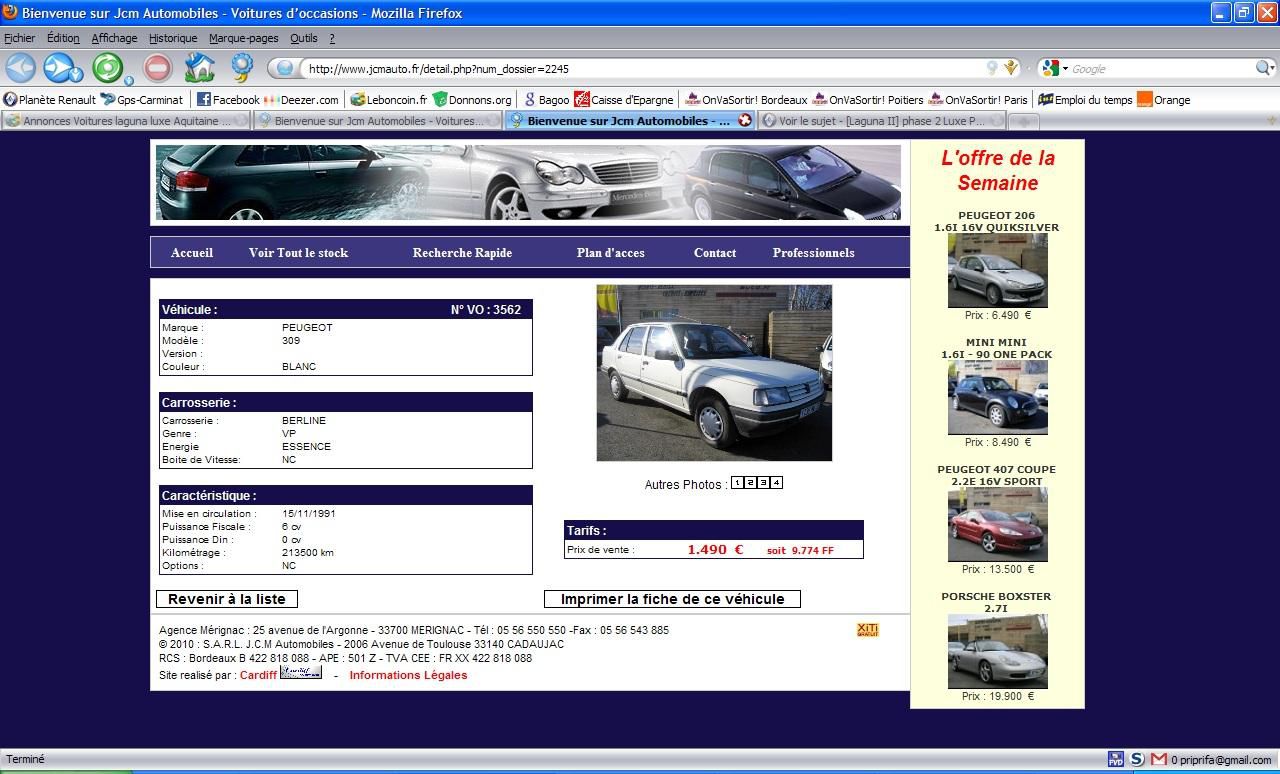Open Caisse d'Epargne bookmark
This screenshot has height=774, width=1280.
pos(624,99)
